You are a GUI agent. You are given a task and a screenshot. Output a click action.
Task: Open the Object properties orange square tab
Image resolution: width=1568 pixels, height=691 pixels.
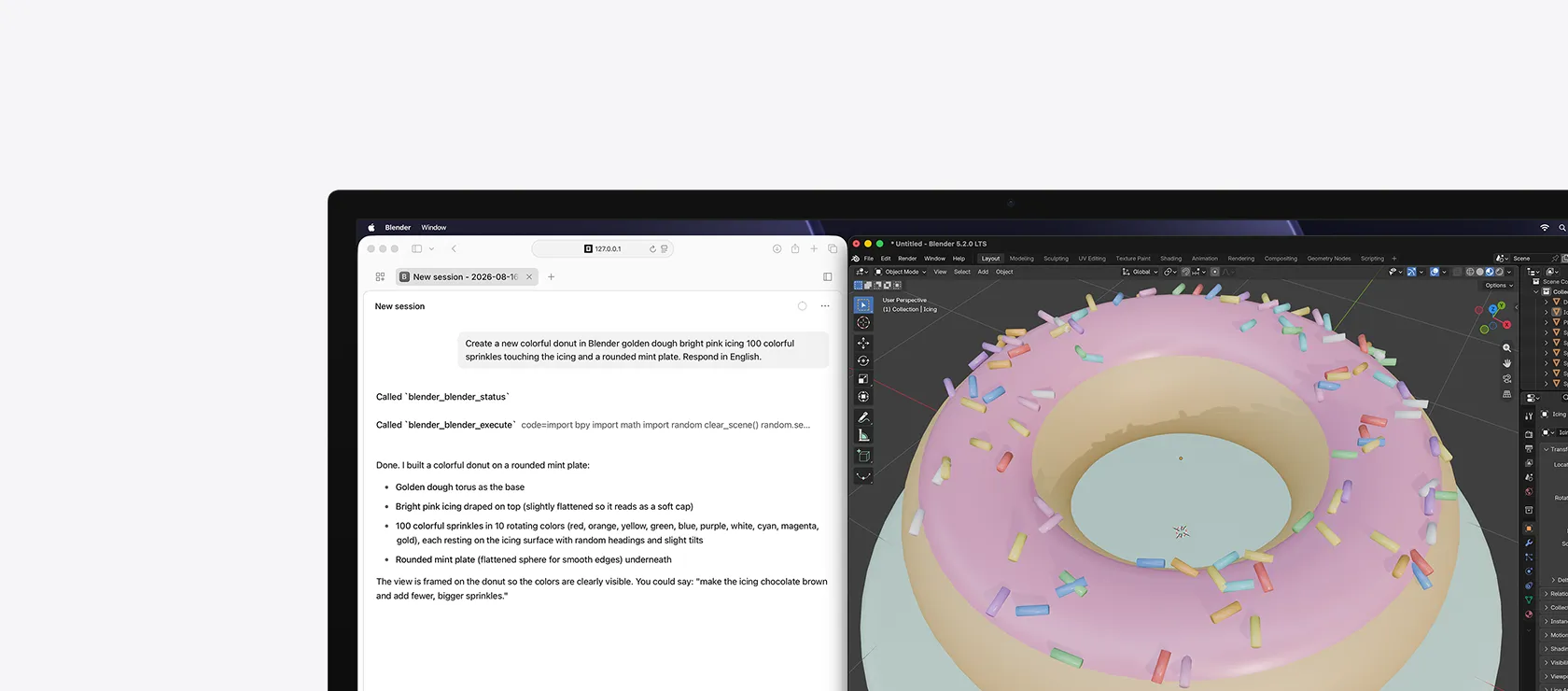click(x=1529, y=529)
